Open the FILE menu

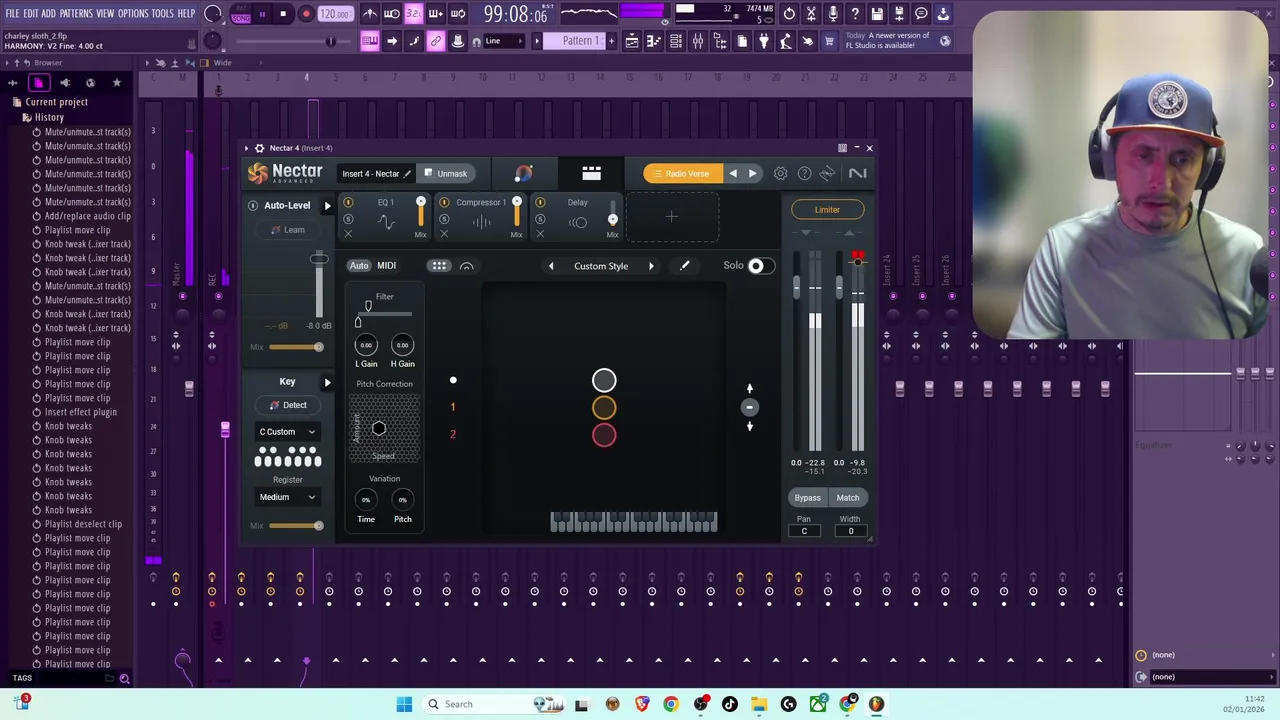[x=12, y=14]
